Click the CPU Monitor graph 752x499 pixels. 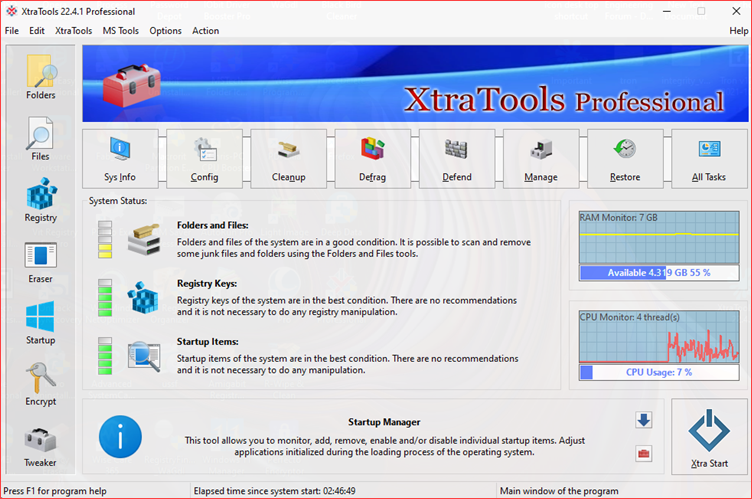659,336
